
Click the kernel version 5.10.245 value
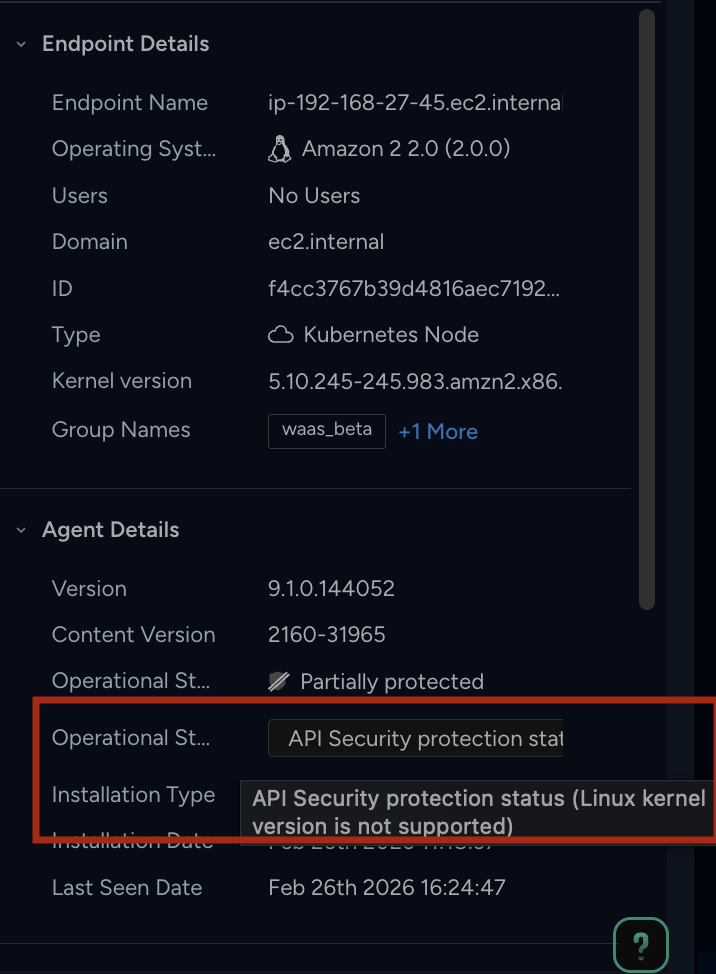point(415,381)
